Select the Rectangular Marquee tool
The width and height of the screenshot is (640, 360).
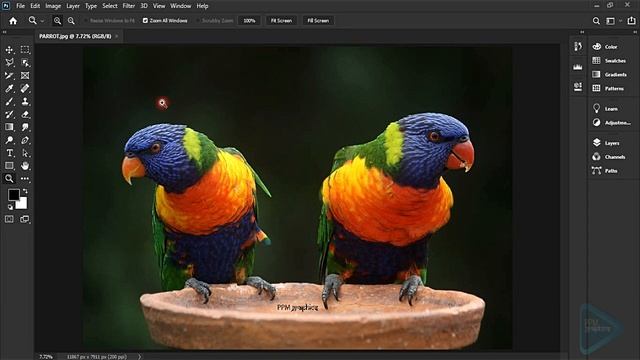pyautogui.click(x=25, y=50)
